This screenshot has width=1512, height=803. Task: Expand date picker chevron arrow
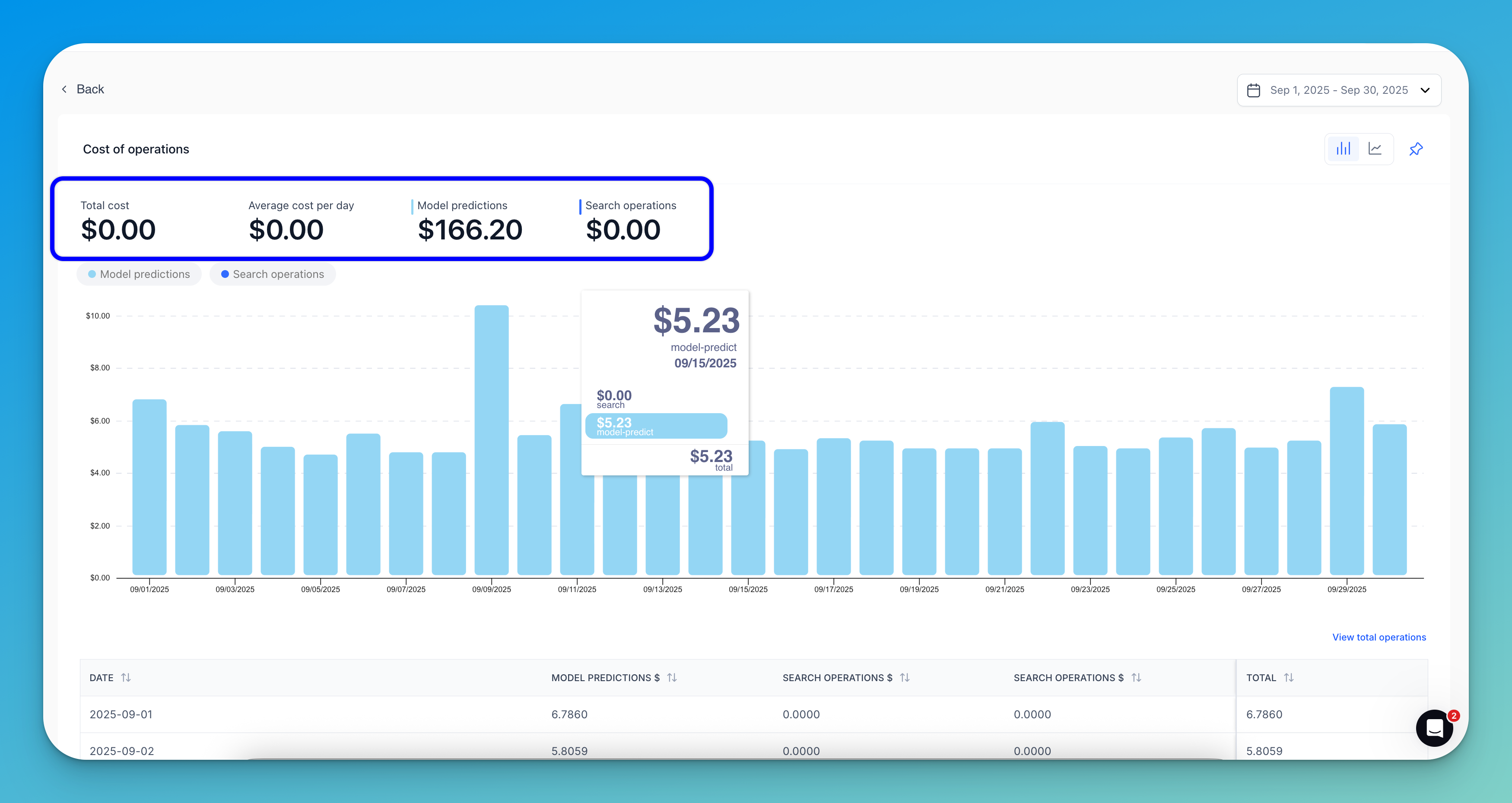click(x=1425, y=90)
